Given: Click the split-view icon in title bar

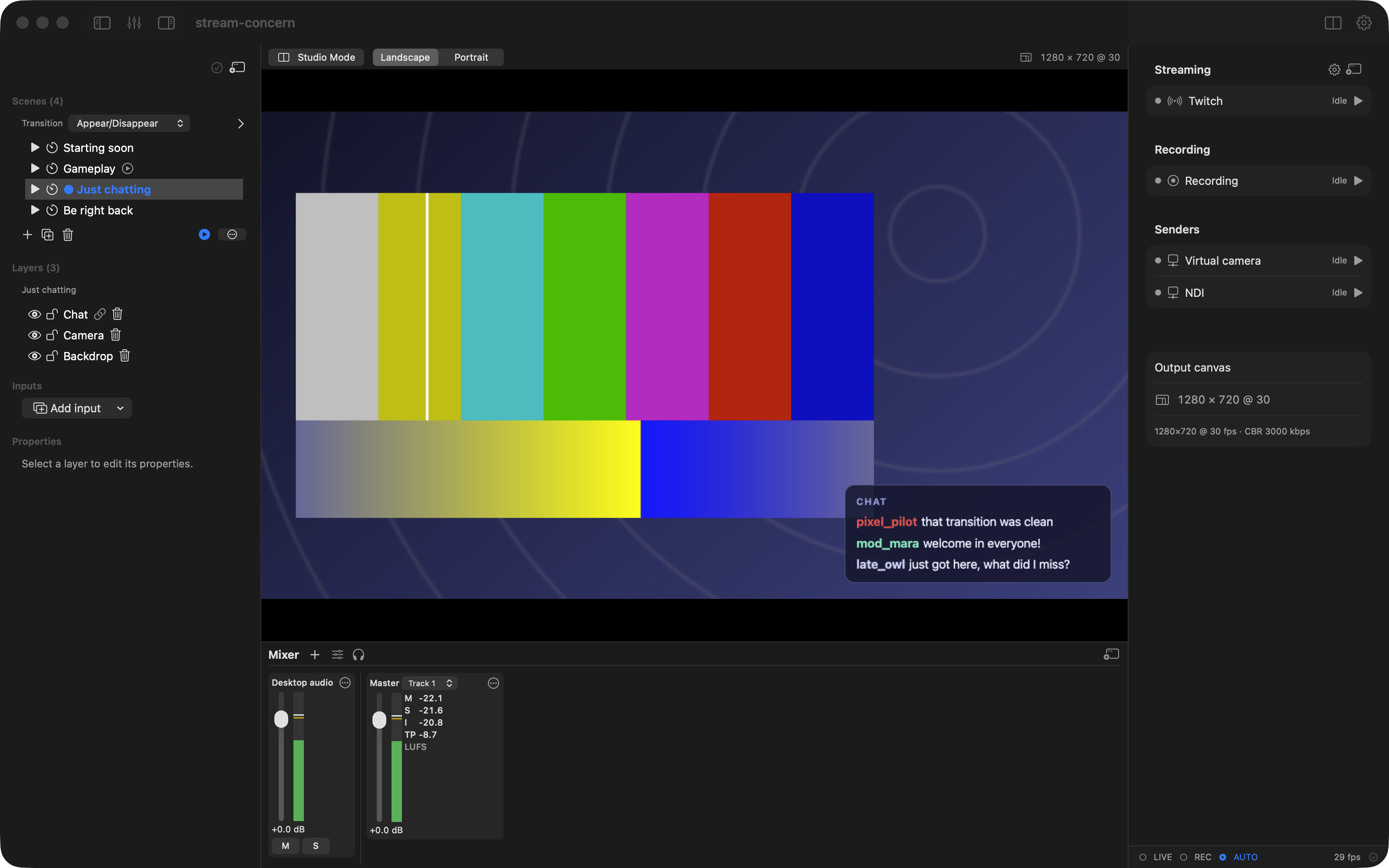Looking at the screenshot, I should [1333, 23].
